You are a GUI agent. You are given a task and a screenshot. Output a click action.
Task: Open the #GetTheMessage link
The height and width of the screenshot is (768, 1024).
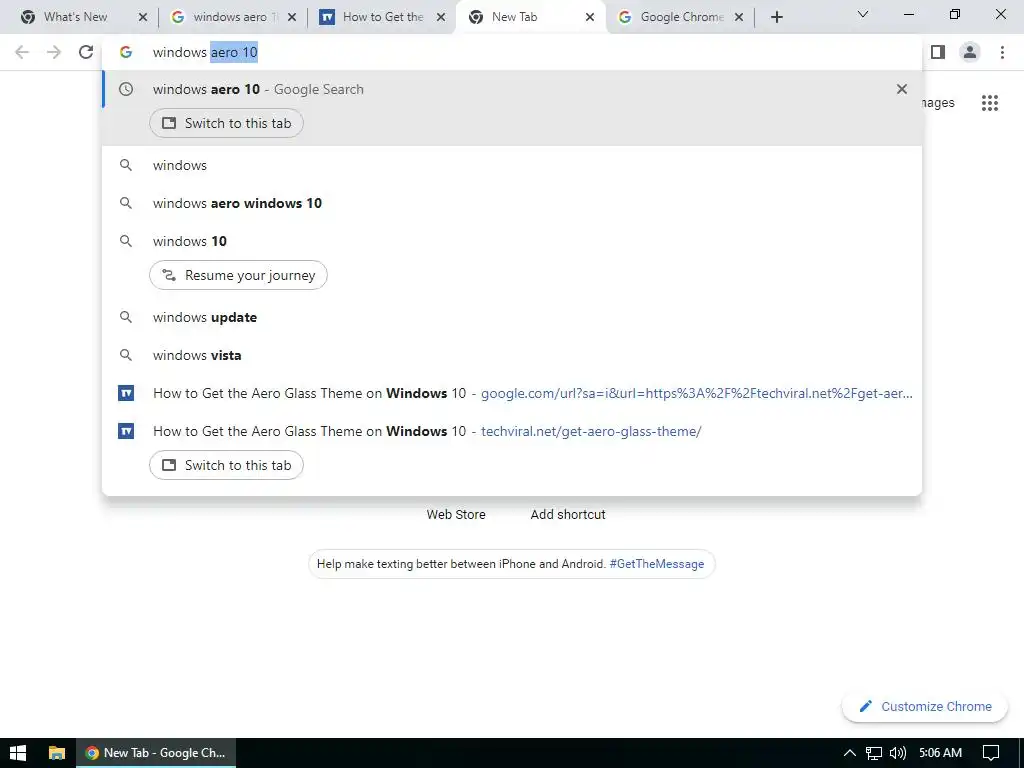[656, 564]
